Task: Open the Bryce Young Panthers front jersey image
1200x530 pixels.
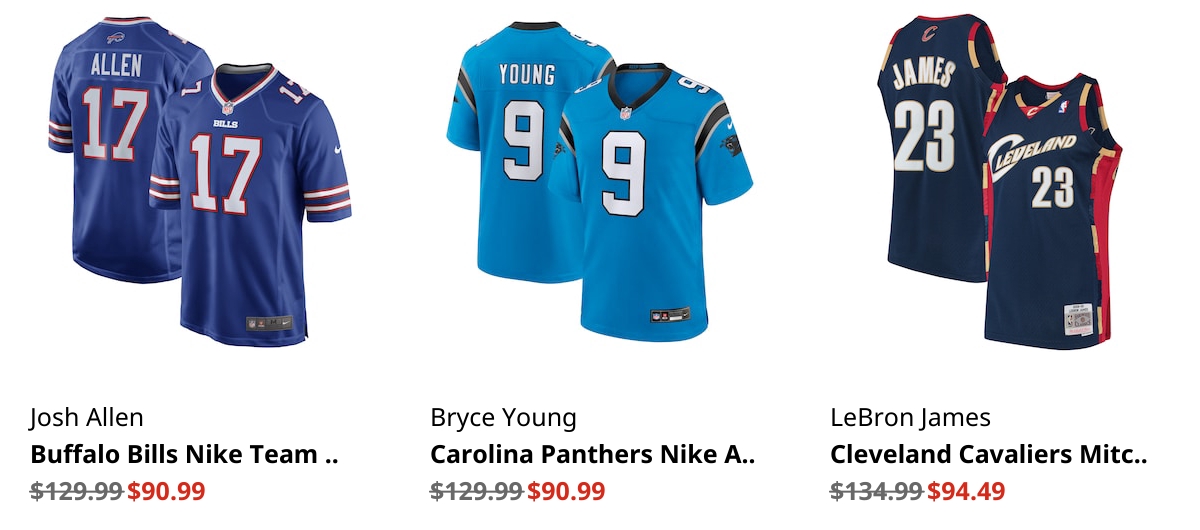Action: coord(650,205)
